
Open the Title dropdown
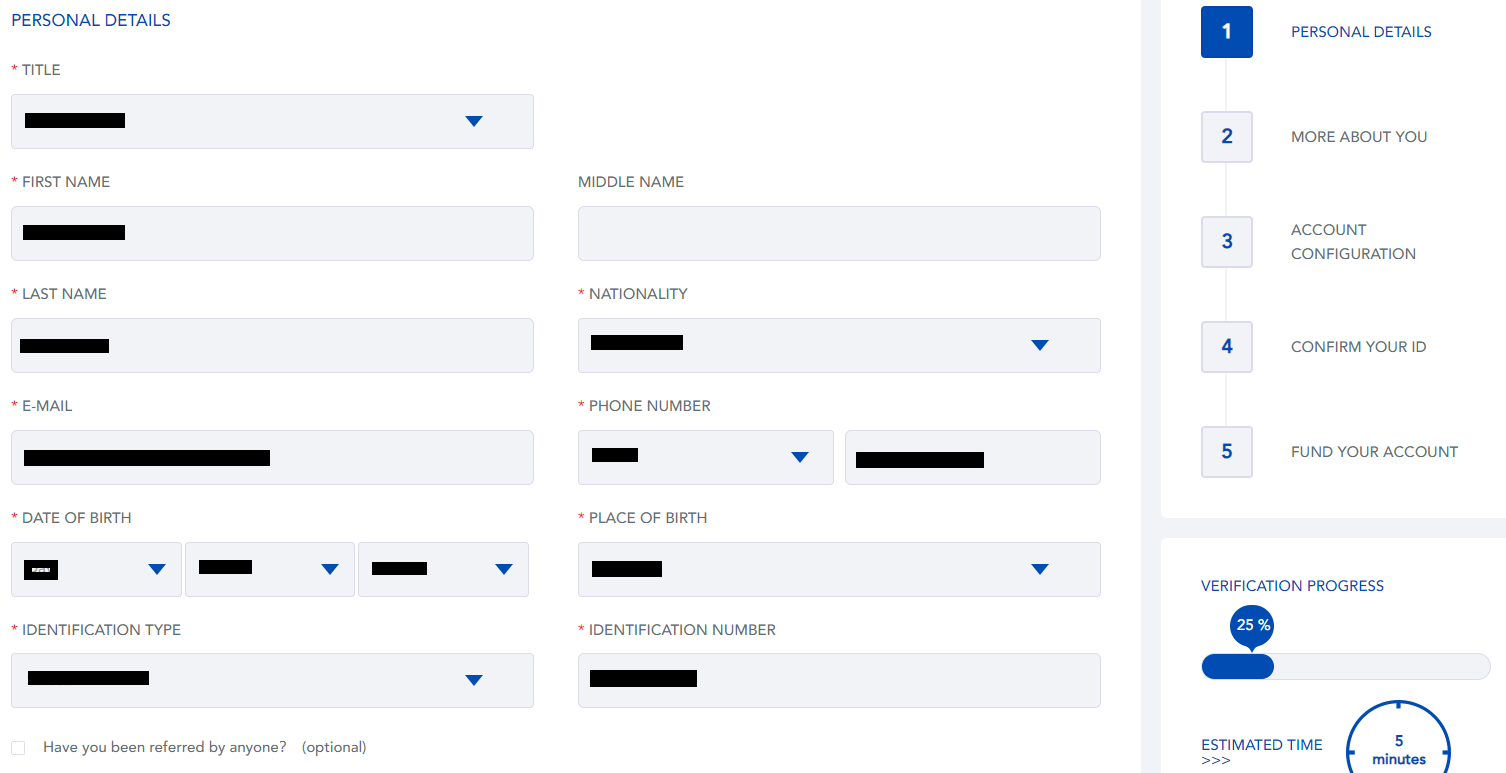(272, 121)
